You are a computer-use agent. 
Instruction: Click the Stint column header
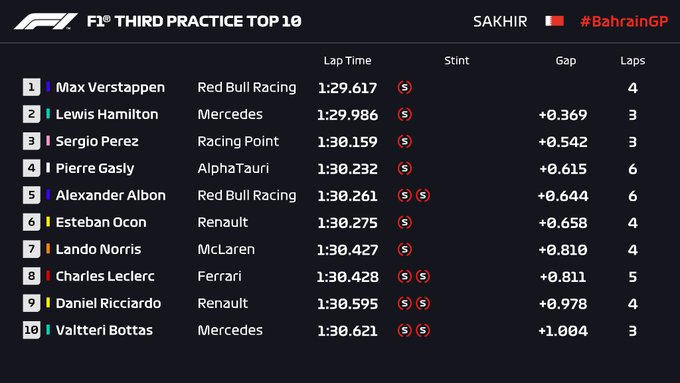(x=457, y=61)
